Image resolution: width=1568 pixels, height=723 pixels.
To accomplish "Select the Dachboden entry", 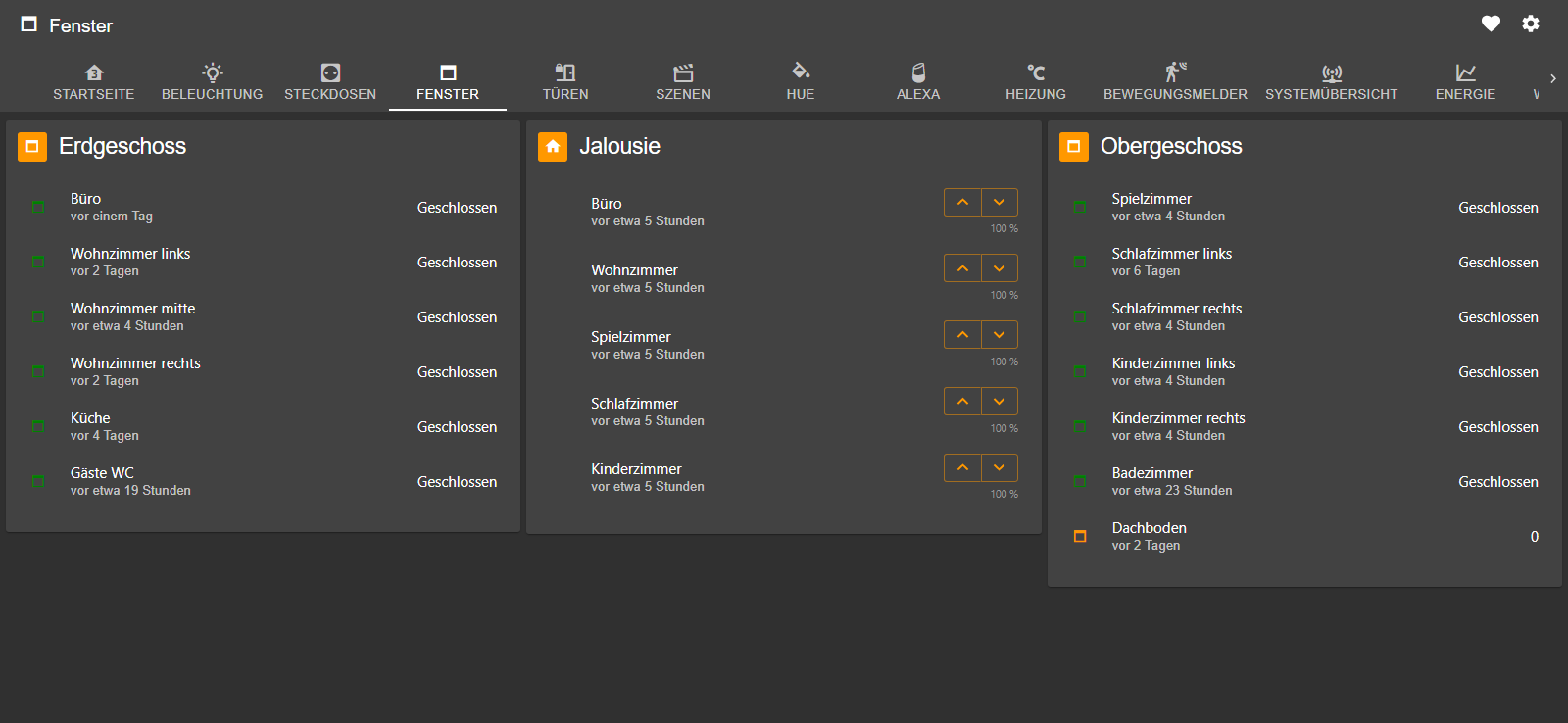I will click(x=1304, y=537).
